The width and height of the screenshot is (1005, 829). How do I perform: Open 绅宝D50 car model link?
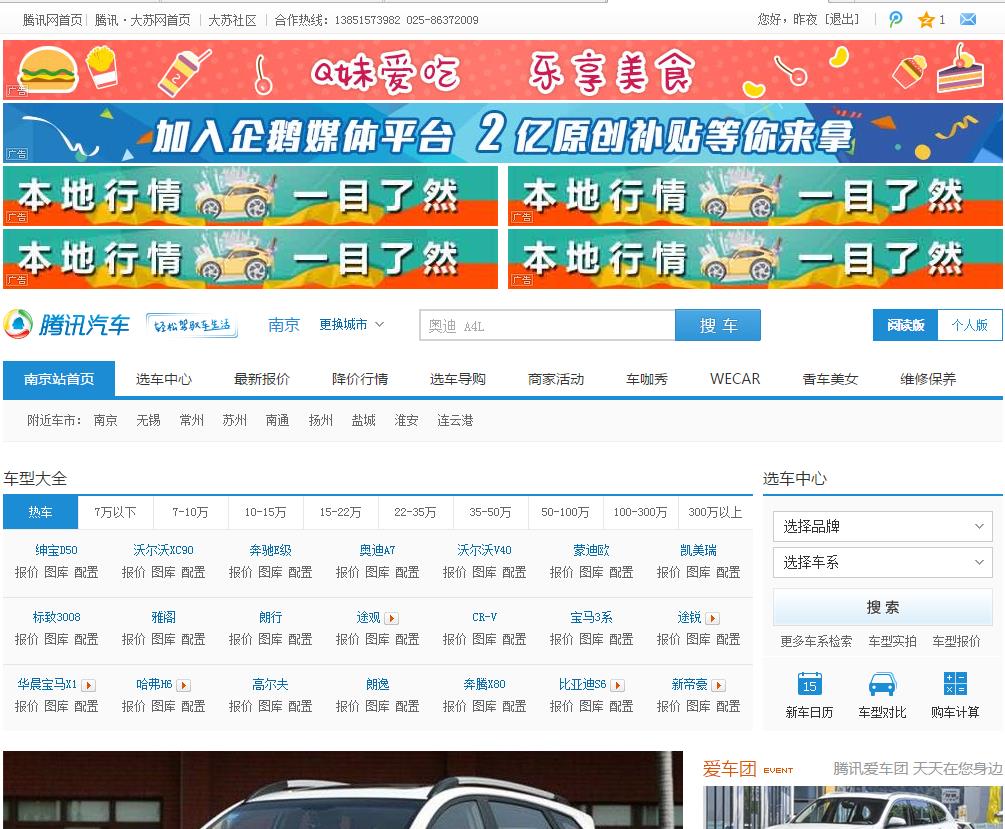56,550
